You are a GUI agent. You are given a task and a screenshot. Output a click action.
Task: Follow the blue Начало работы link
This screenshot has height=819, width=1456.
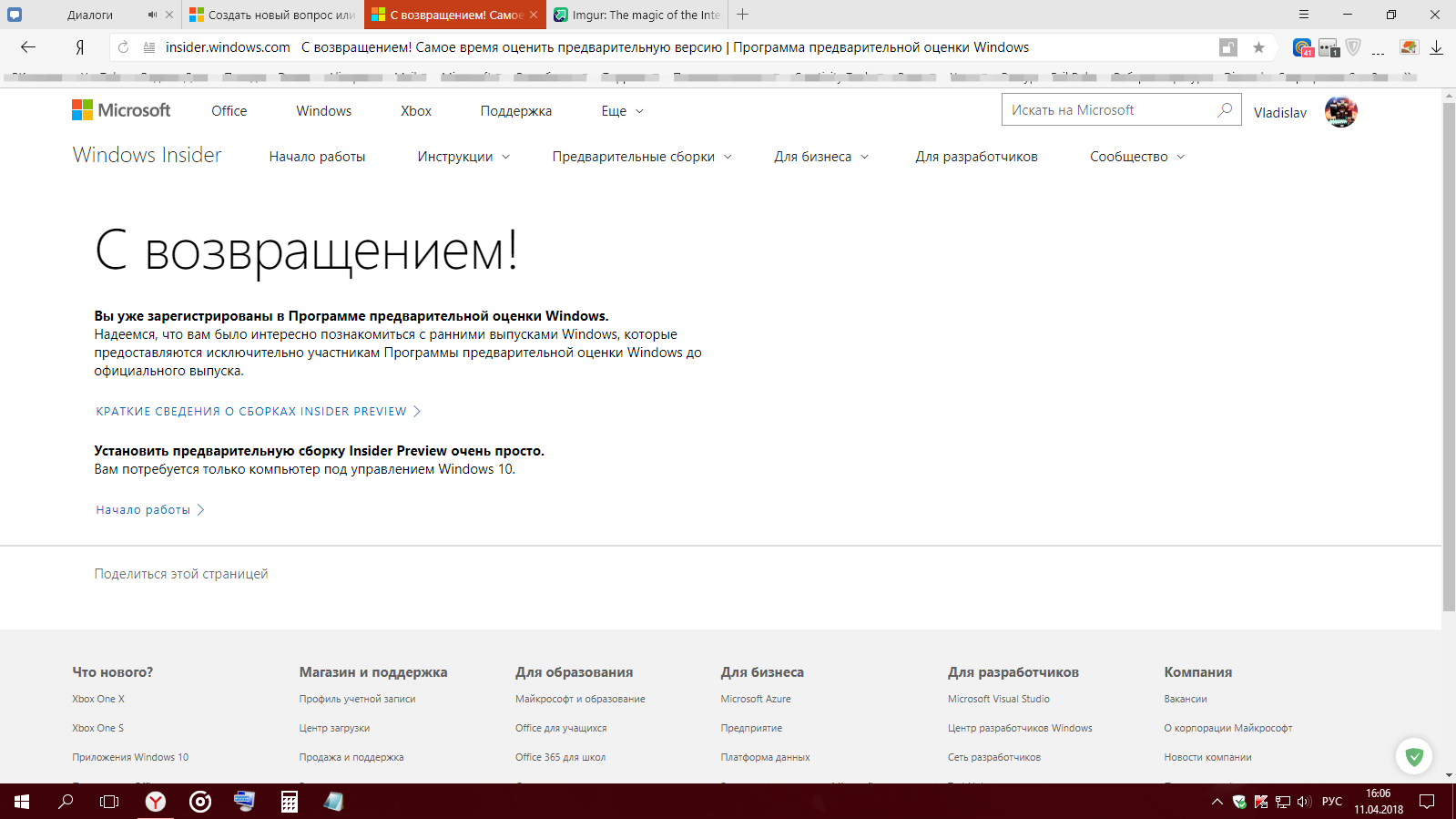click(x=150, y=510)
